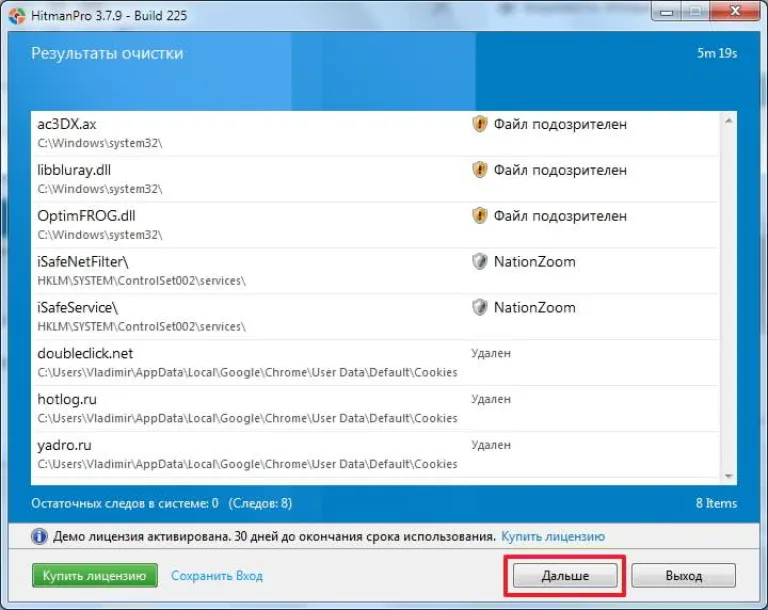Click Файл подозрителен status for OptimFROG.dll
The width and height of the screenshot is (768, 610).
(560, 216)
